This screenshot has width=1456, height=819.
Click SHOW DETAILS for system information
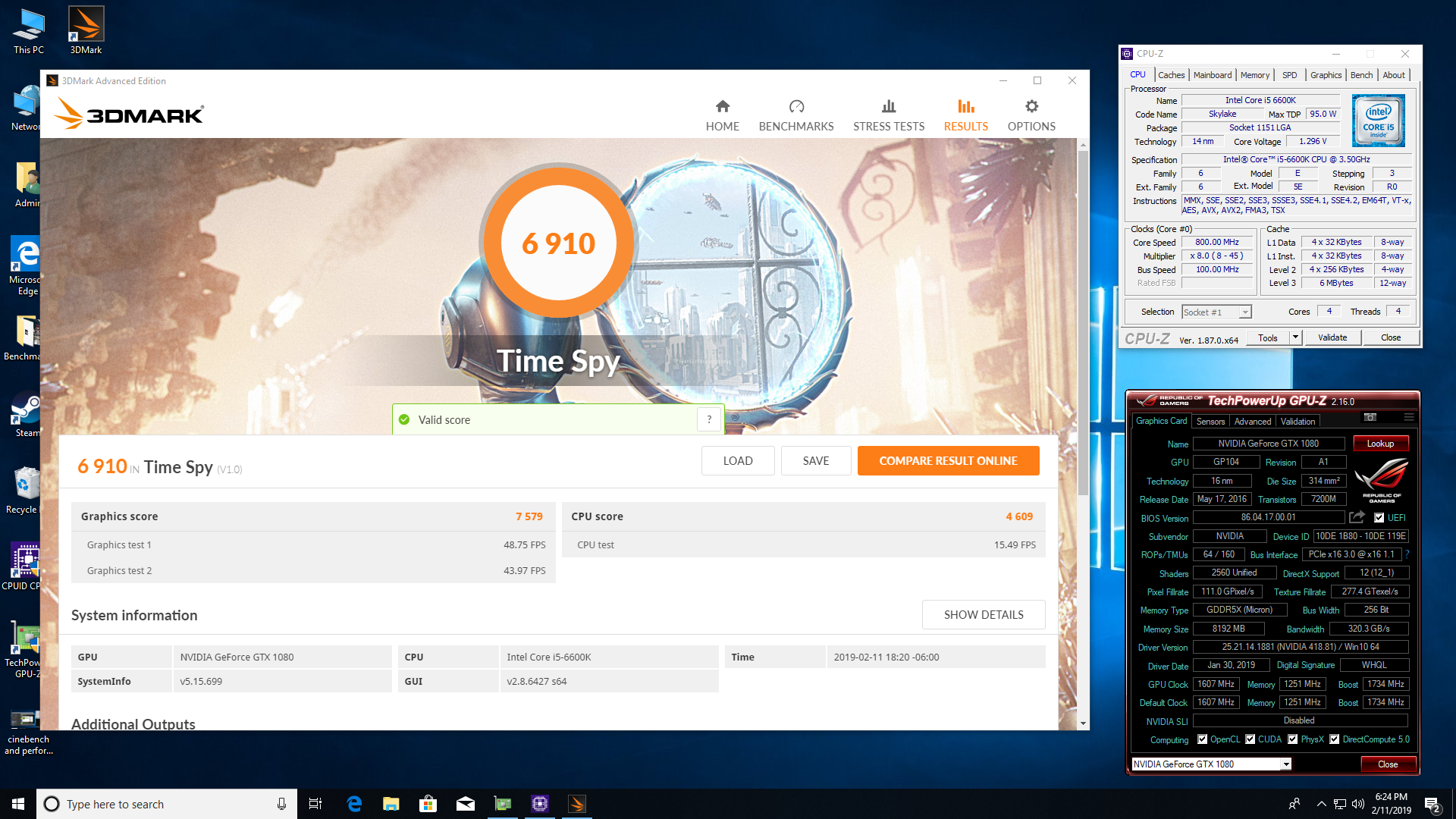[983, 615]
